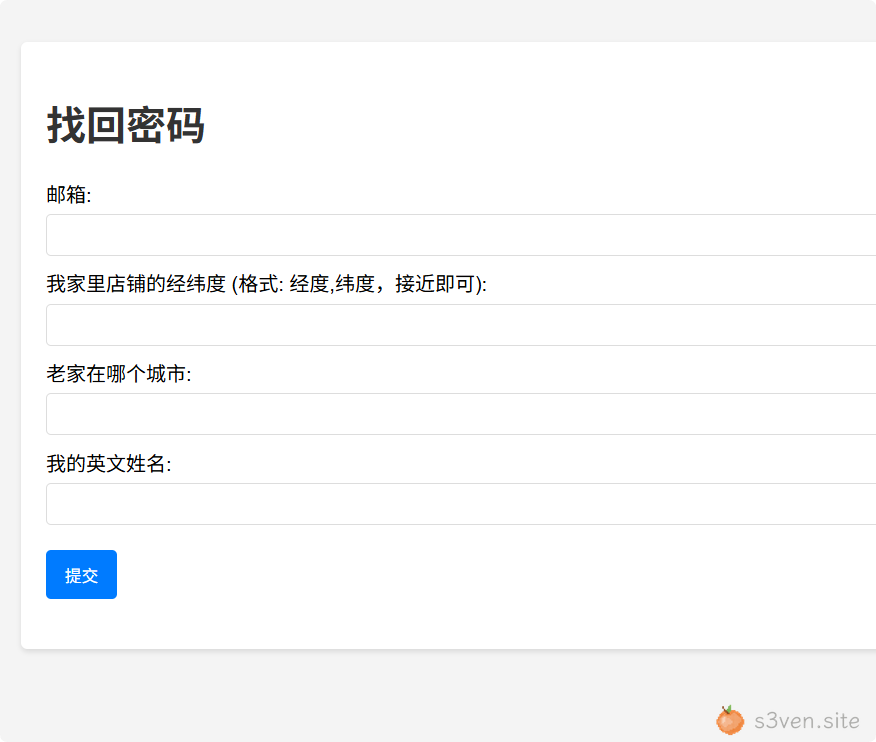This screenshot has width=876, height=742.
Task: Select the 老家在哪个城市 city input box
Action: (461, 414)
